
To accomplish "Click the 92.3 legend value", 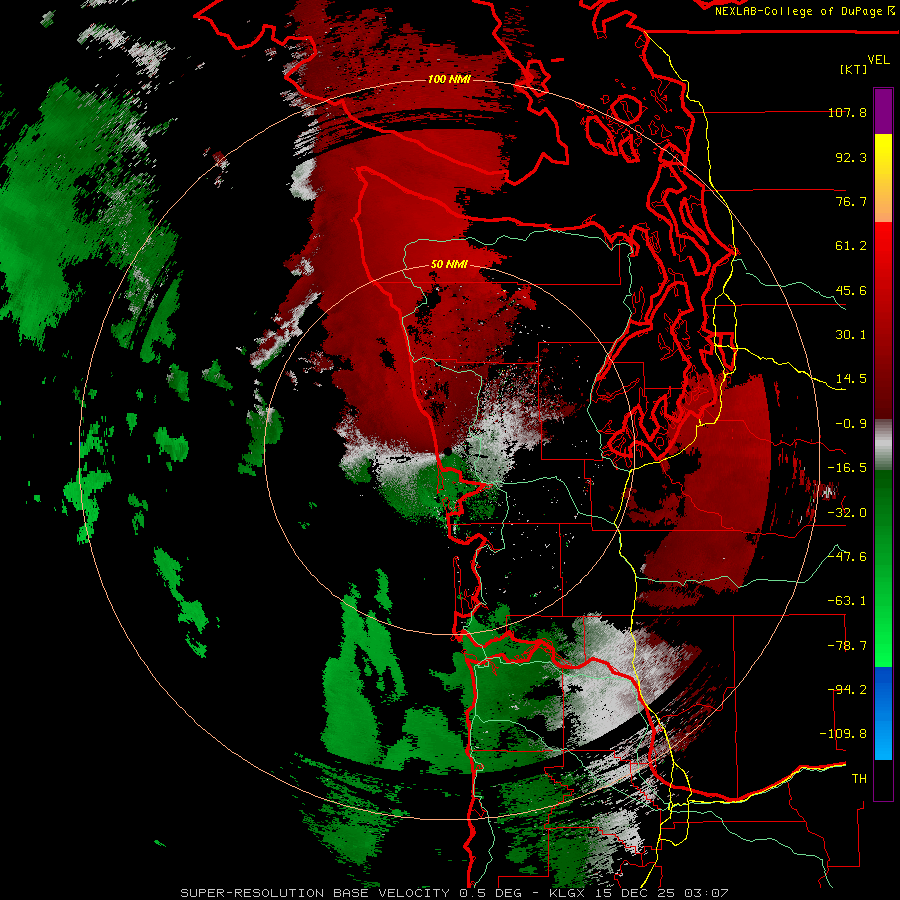I will tap(851, 157).
